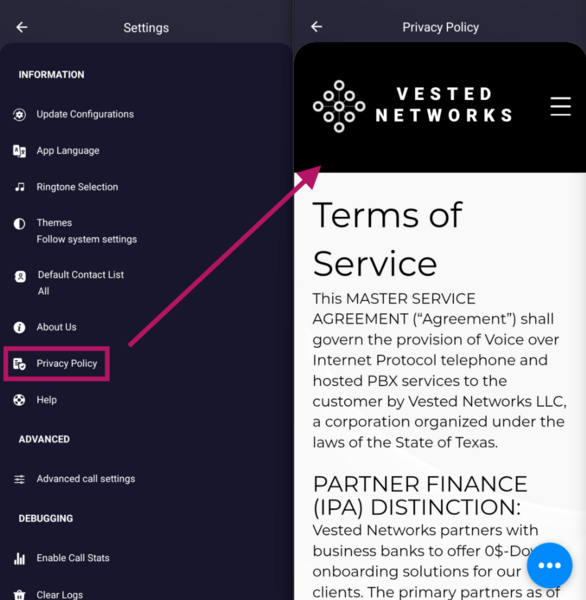586x600 pixels.
Task: Click the Themes half-circle icon
Action: click(20, 223)
